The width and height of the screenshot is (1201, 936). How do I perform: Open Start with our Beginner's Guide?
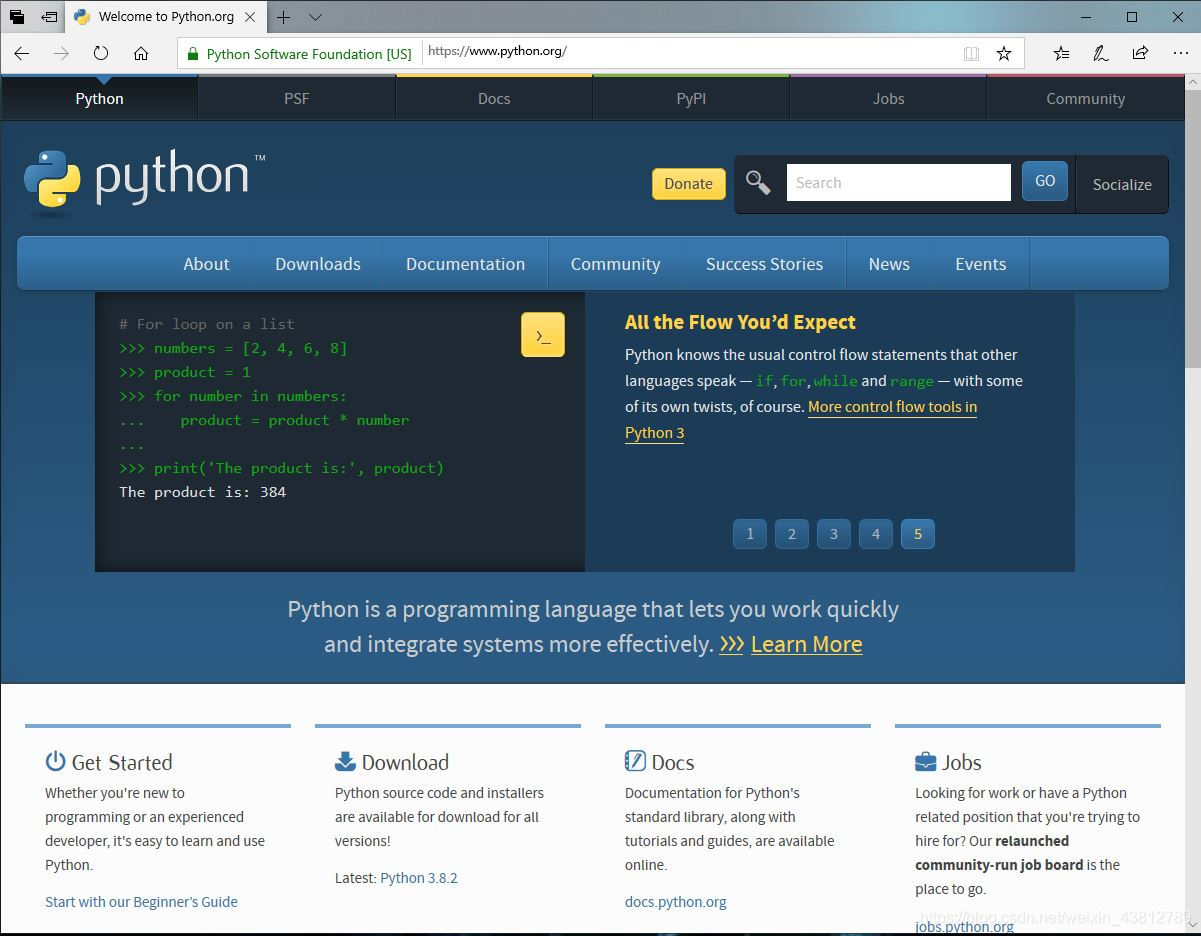(141, 902)
